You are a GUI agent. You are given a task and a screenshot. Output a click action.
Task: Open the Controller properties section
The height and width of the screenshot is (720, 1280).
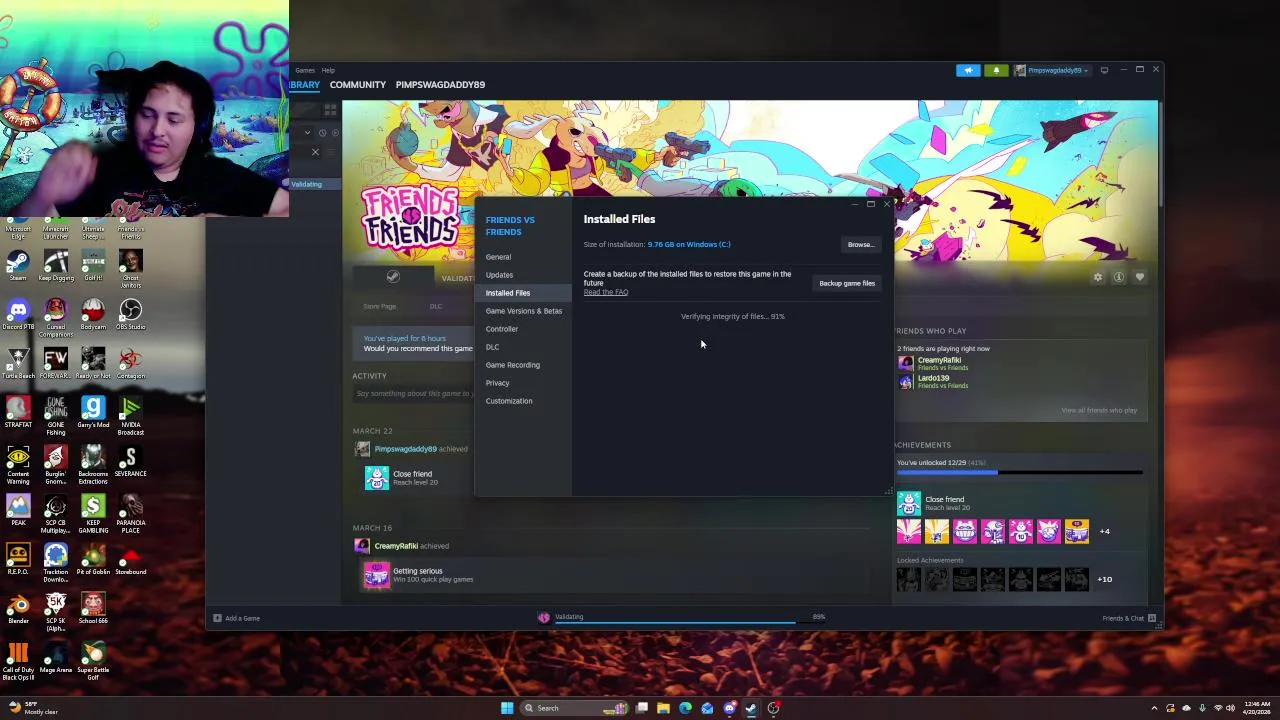(x=502, y=329)
